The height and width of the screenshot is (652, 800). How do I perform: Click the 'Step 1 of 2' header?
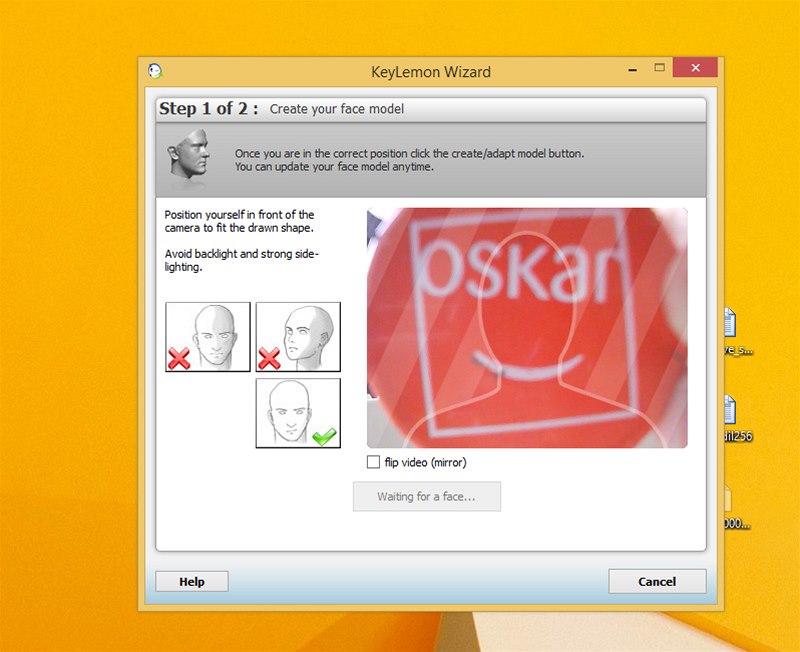(208, 108)
